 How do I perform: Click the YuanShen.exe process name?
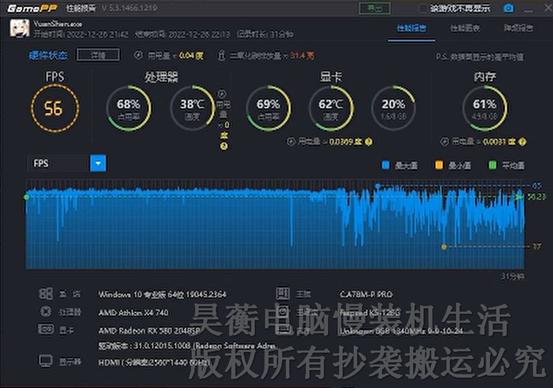58,24
